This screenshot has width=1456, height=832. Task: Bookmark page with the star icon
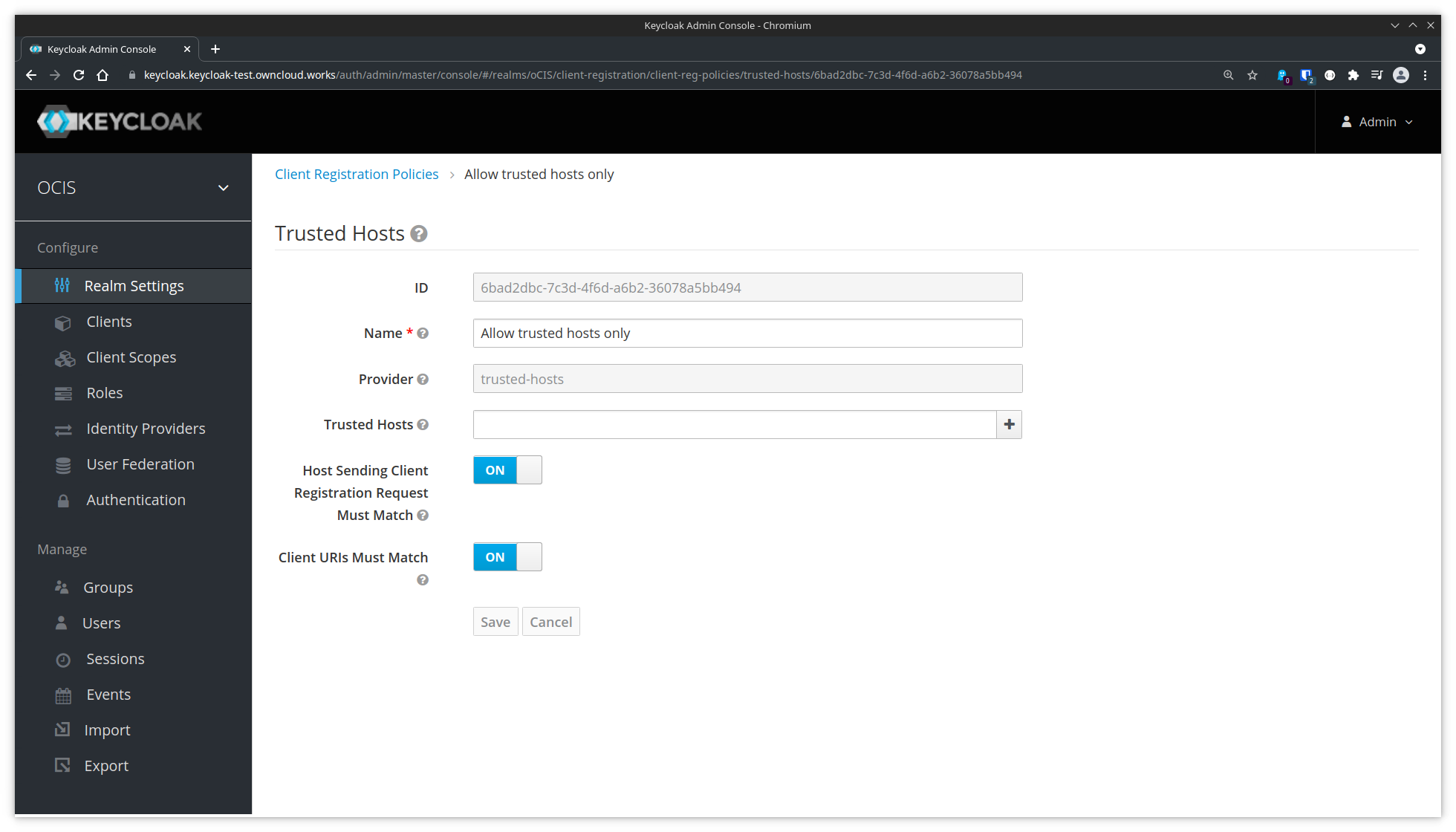coord(1252,75)
